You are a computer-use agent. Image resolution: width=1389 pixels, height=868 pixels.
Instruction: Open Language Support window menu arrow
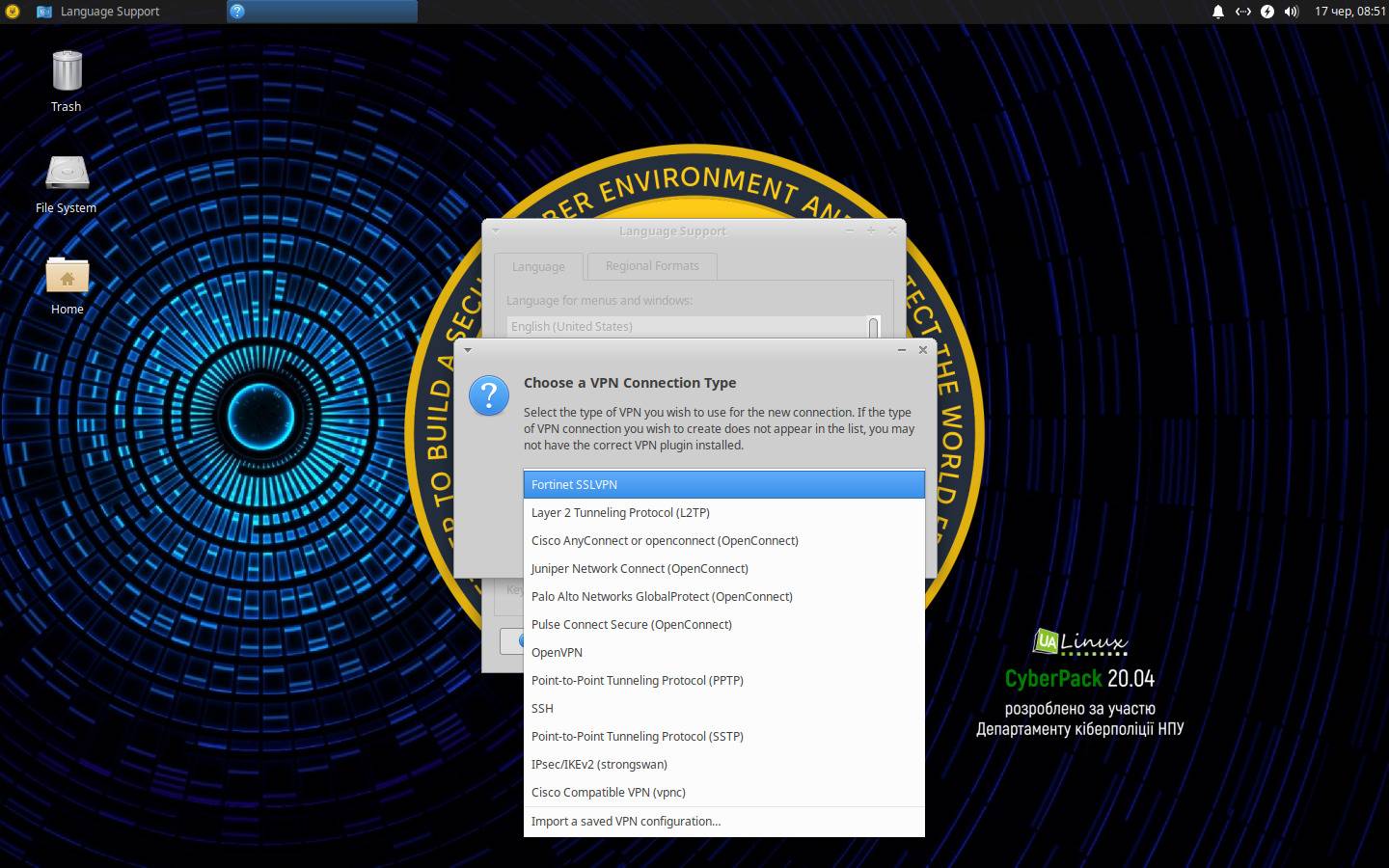[x=495, y=231]
